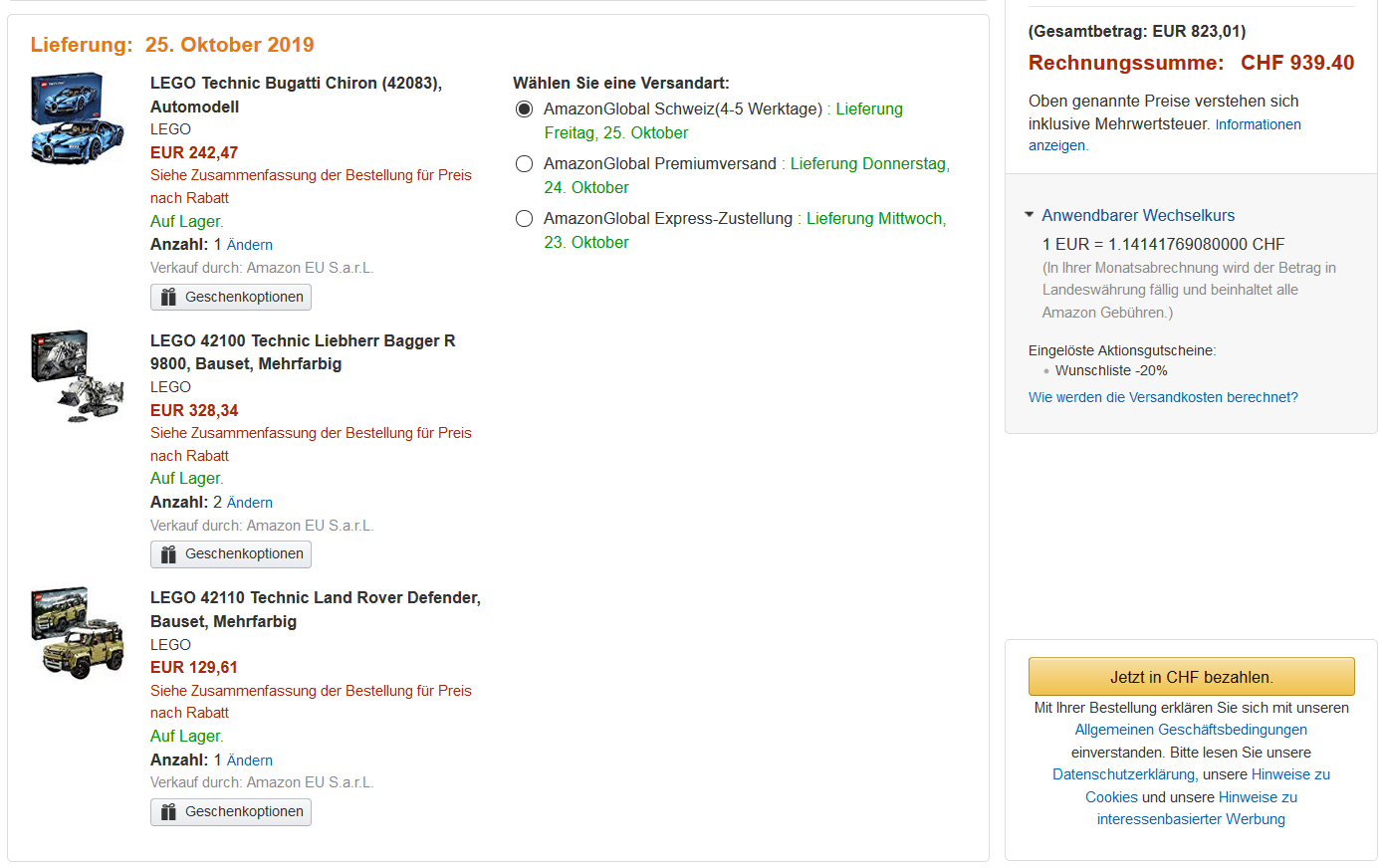Viewport: 1385px width, 868px height.
Task: Click the gift icon for Bugatti Chiron
Action: pyautogui.click(x=168, y=298)
